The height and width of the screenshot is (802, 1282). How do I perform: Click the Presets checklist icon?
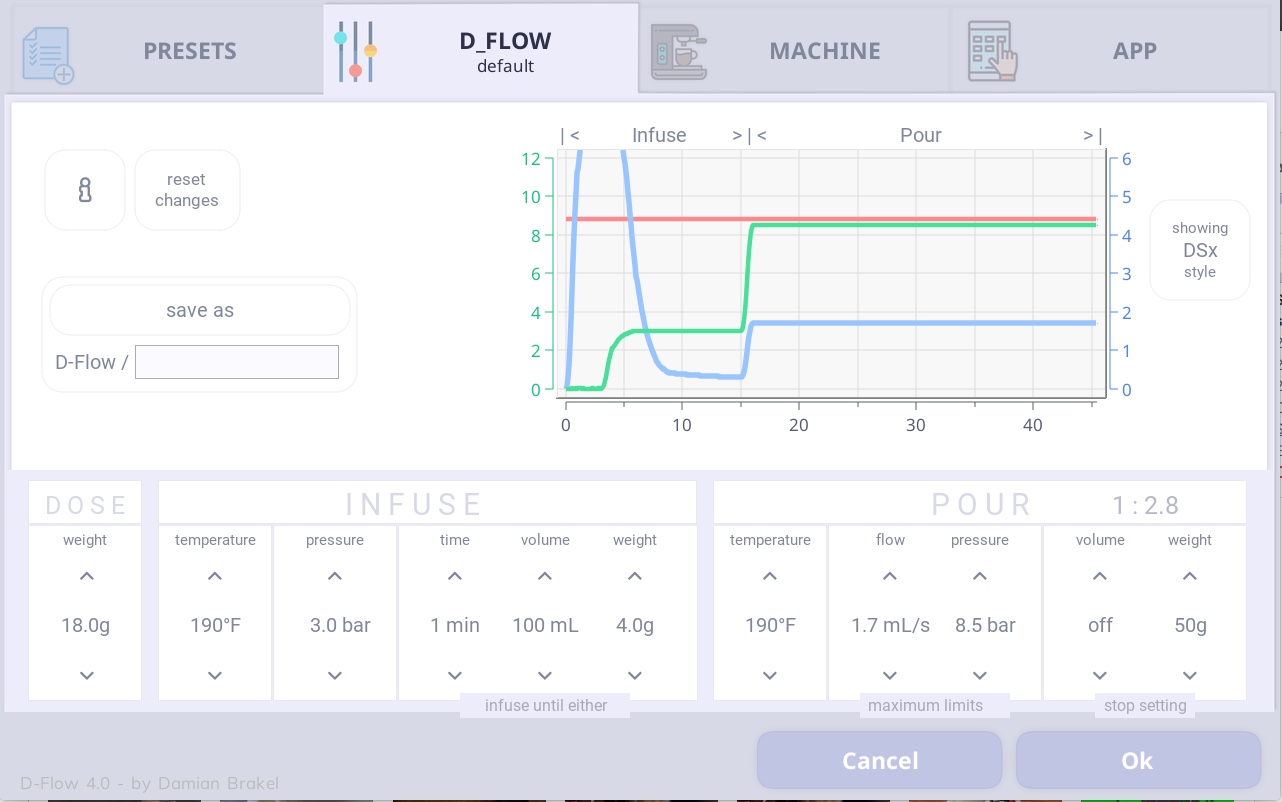(48, 53)
